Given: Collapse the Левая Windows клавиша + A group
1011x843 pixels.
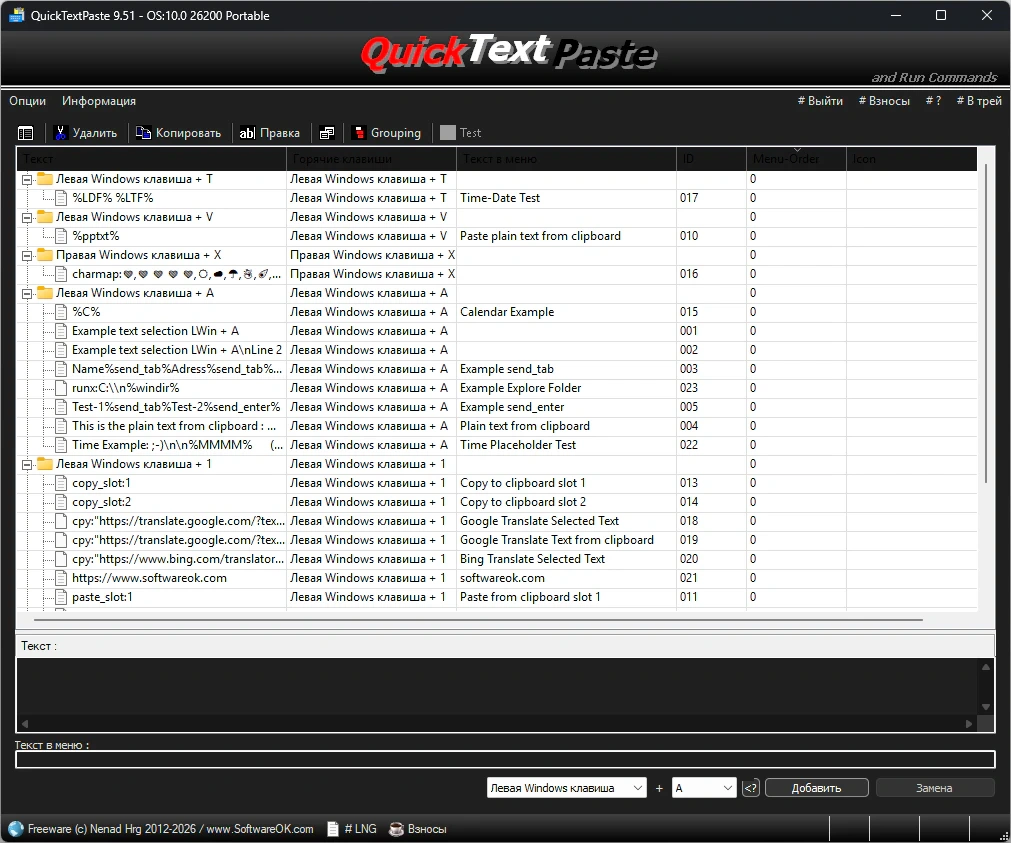Looking at the screenshot, I should coord(27,294).
